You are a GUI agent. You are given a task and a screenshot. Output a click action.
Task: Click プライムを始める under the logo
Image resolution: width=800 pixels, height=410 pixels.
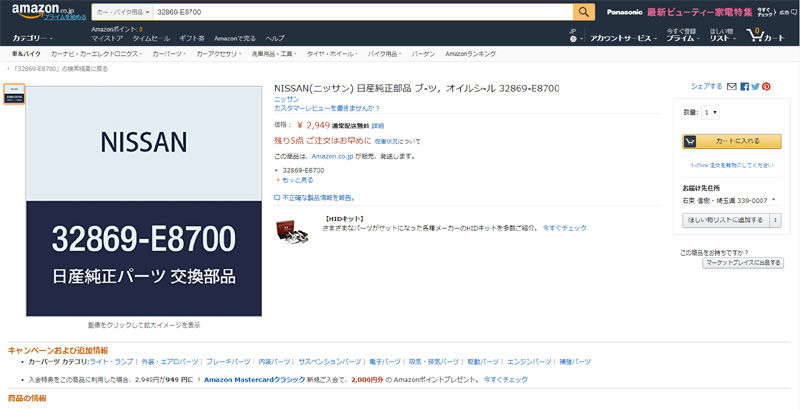coord(65,17)
